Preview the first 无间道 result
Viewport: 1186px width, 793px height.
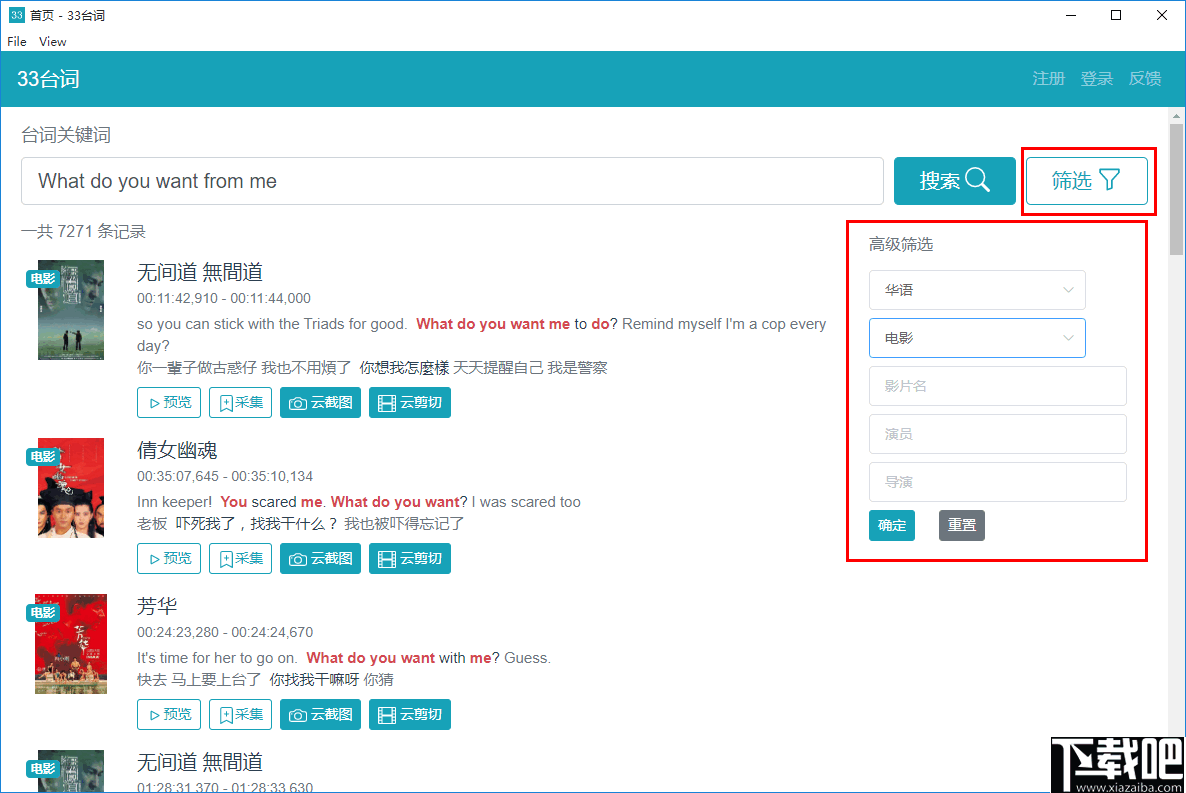(169, 403)
